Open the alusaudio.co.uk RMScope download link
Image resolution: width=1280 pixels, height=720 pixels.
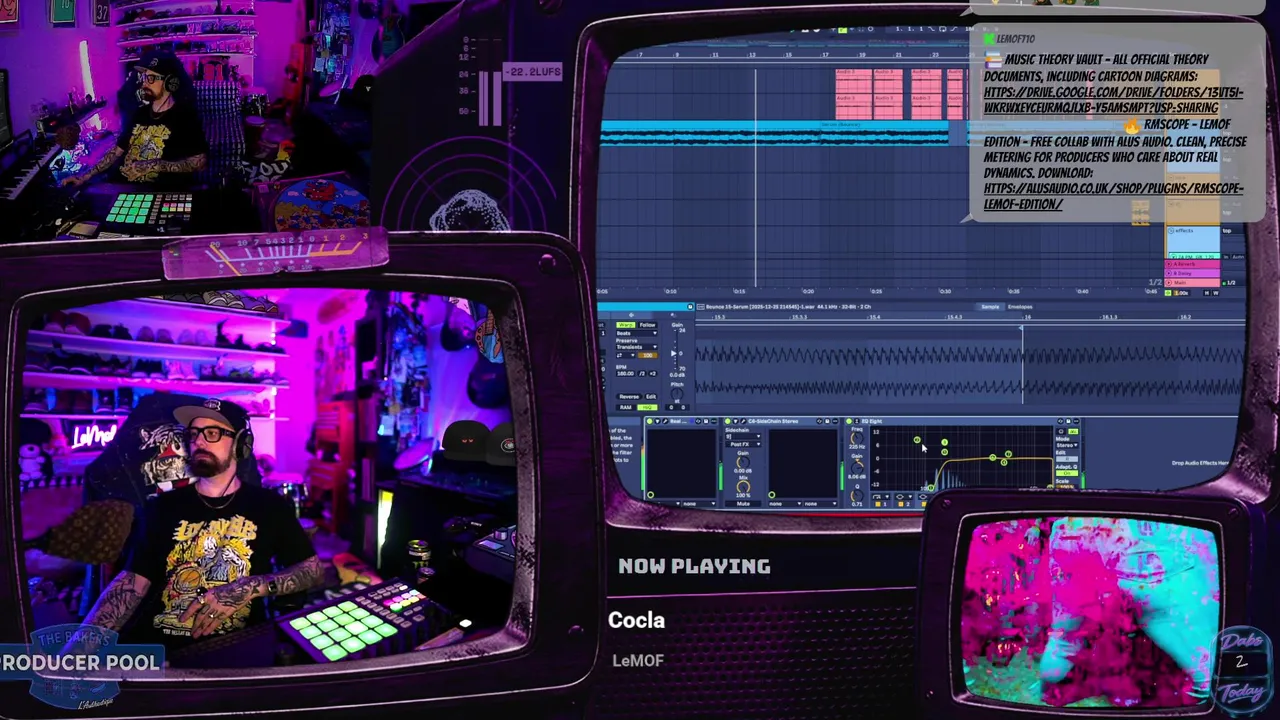[1113, 196]
